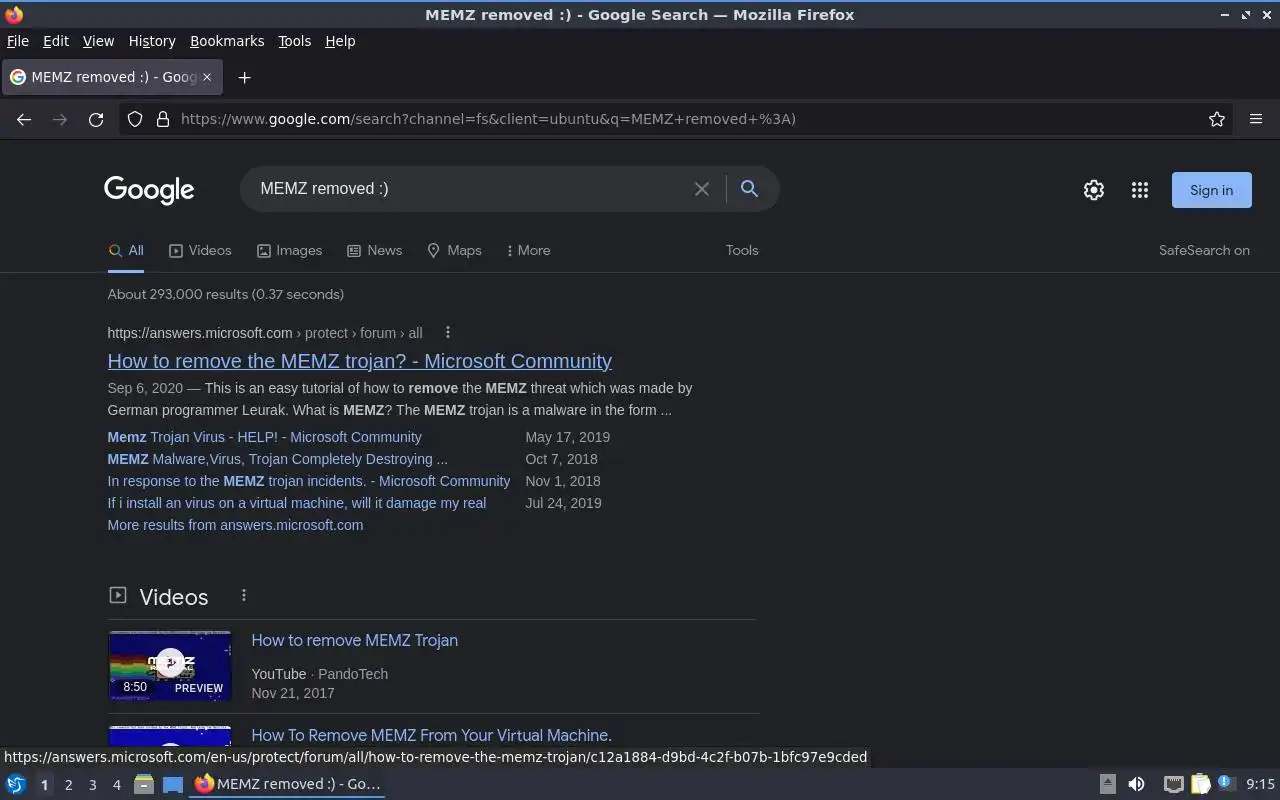Open In response to the MEMZ trojan incidents link

(308, 481)
